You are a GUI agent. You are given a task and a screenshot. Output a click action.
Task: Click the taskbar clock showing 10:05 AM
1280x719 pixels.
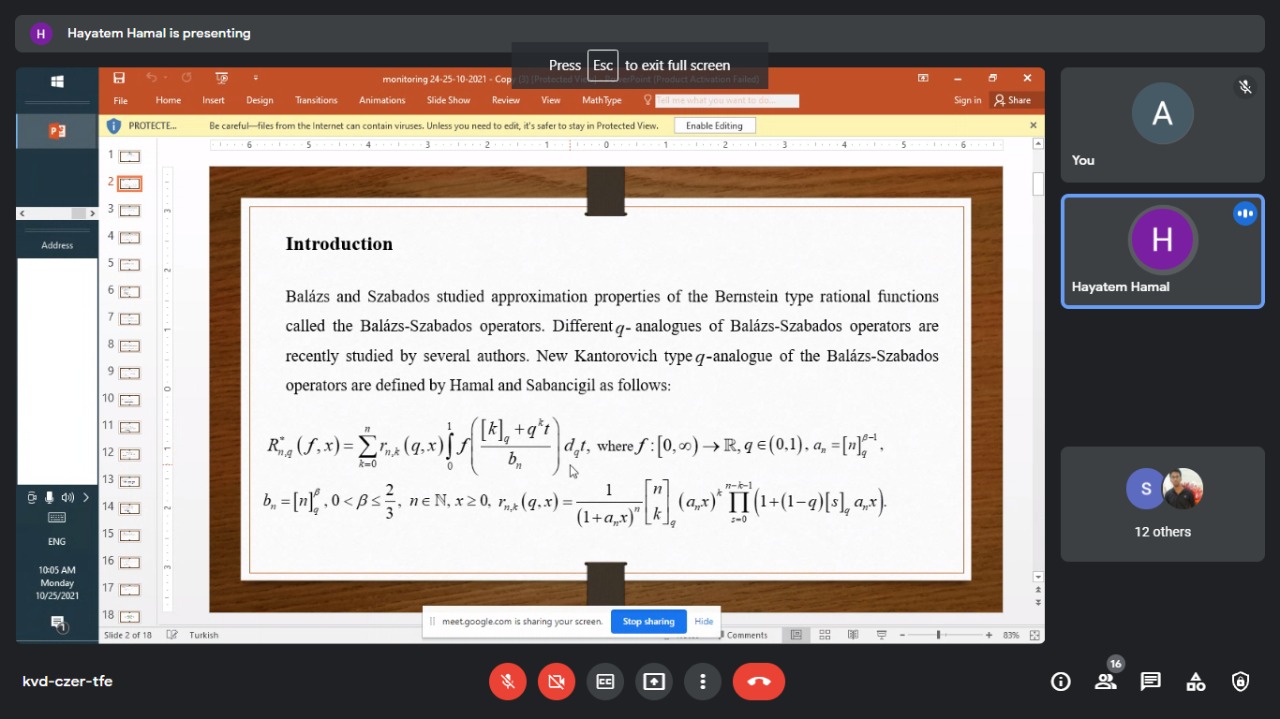coord(57,582)
